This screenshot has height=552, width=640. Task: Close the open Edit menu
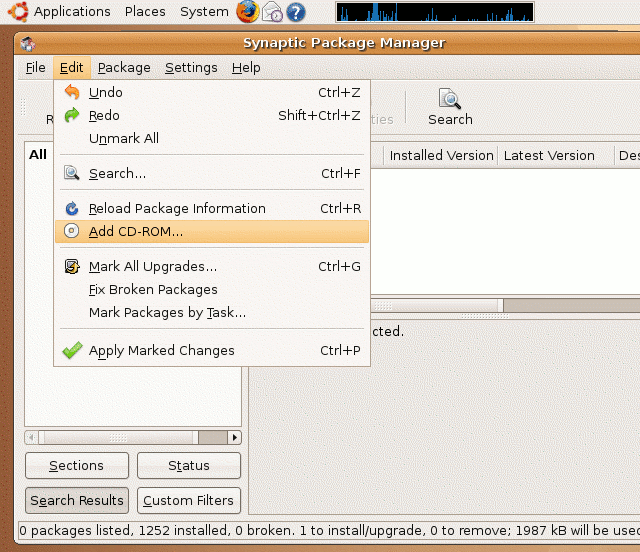(x=71, y=67)
